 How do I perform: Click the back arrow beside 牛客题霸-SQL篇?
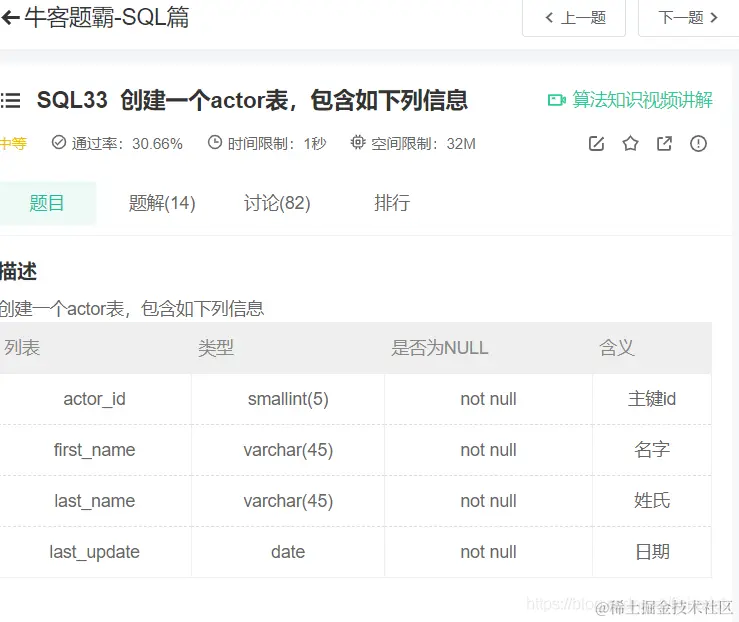pos(9,18)
